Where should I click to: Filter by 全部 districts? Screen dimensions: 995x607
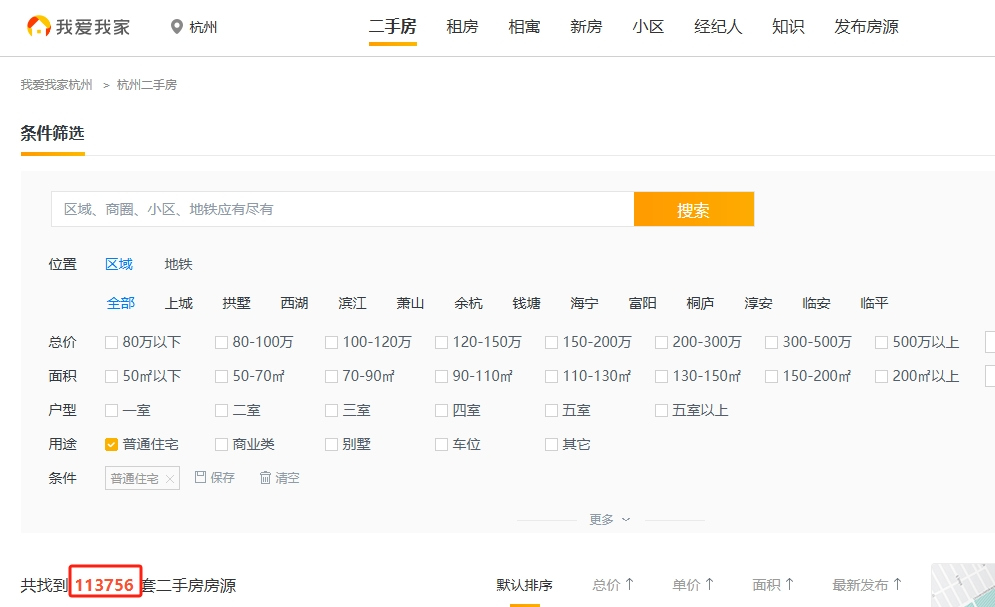[121, 303]
